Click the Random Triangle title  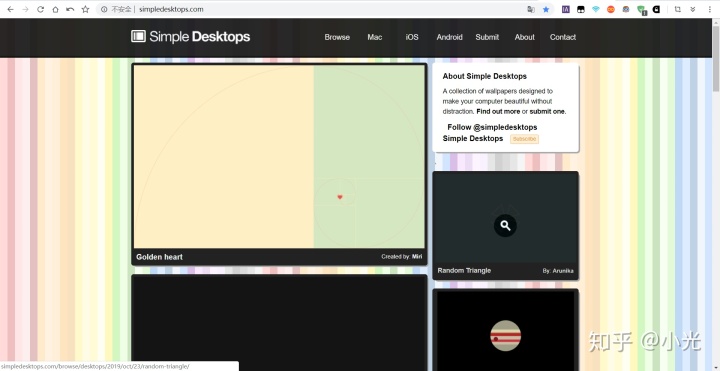point(464,270)
